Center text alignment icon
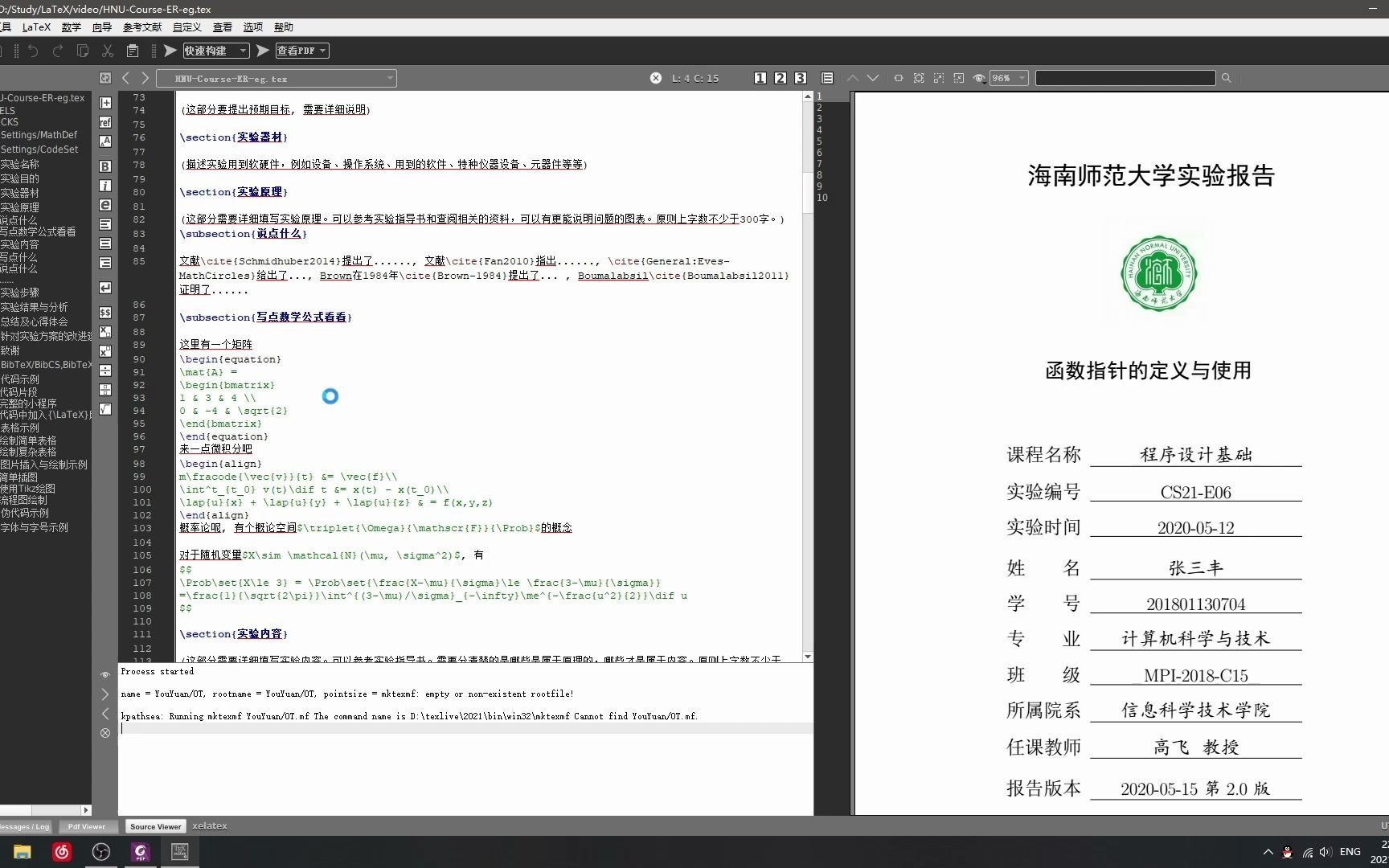This screenshot has width=1389, height=868. 105,244
